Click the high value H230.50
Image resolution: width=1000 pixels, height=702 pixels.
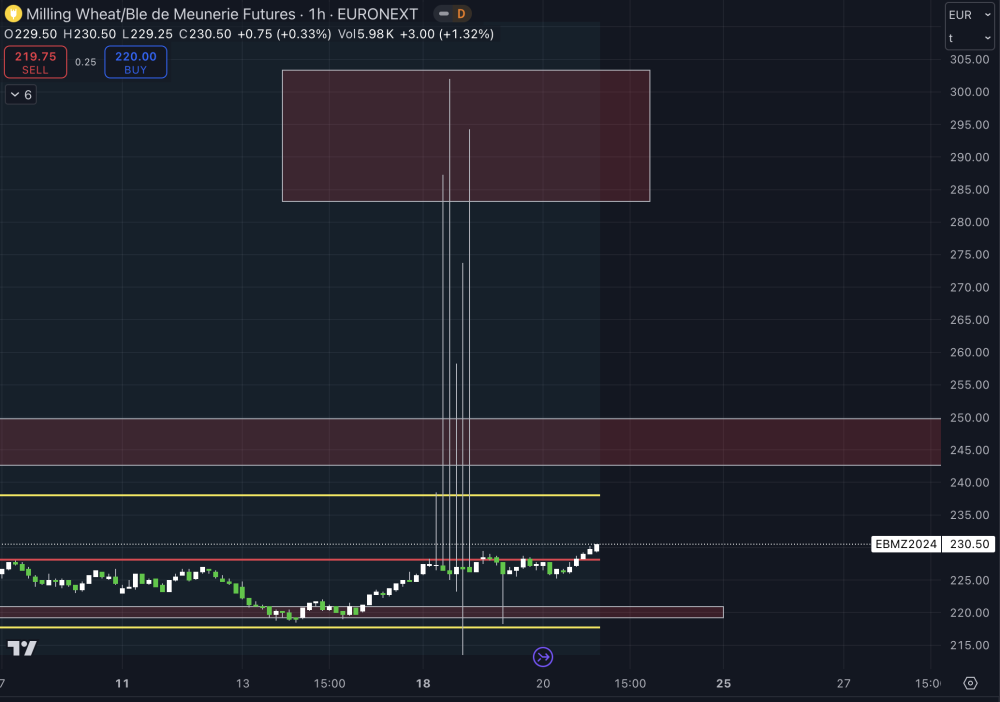(89, 34)
